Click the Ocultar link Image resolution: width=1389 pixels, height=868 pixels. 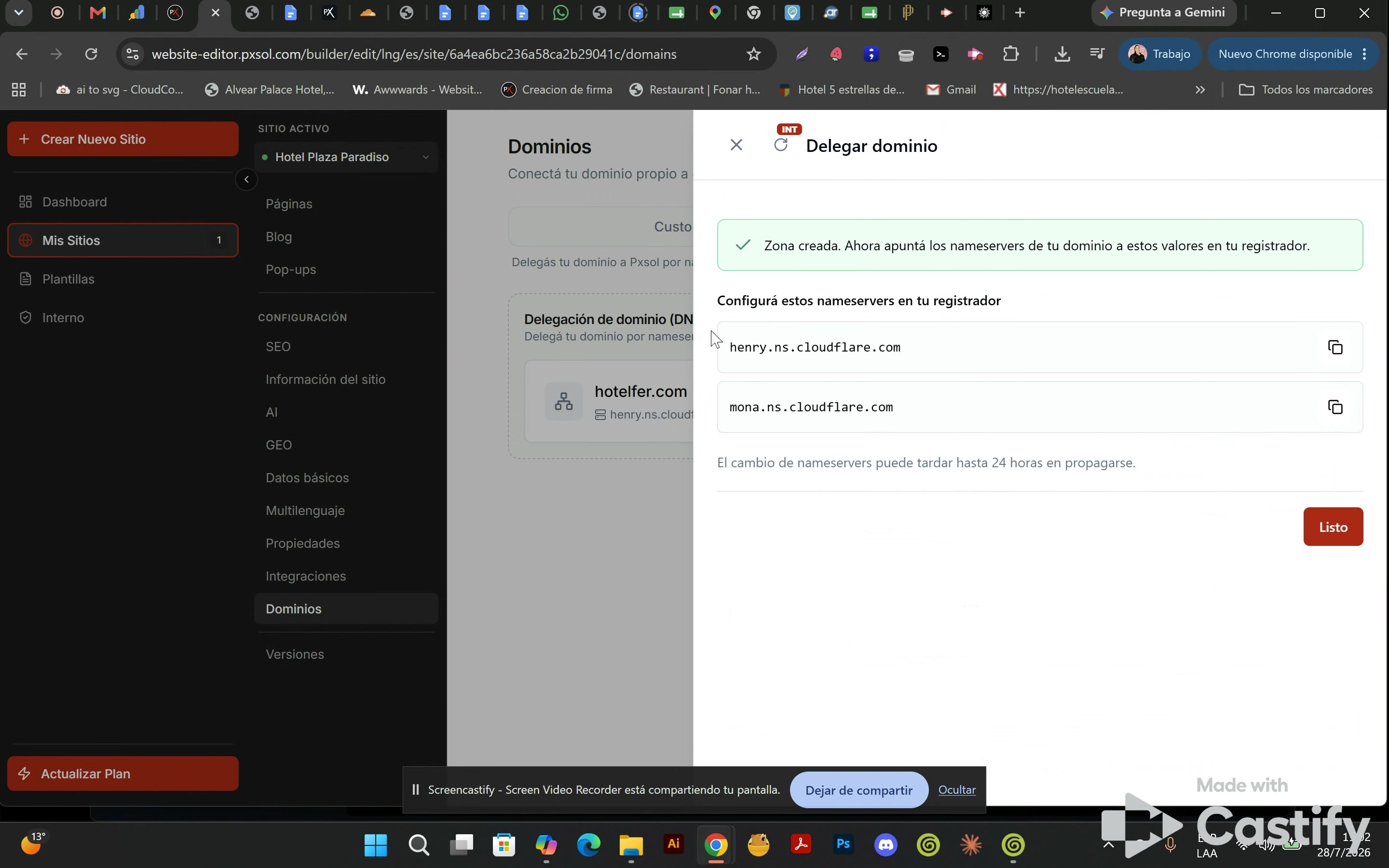click(x=957, y=790)
